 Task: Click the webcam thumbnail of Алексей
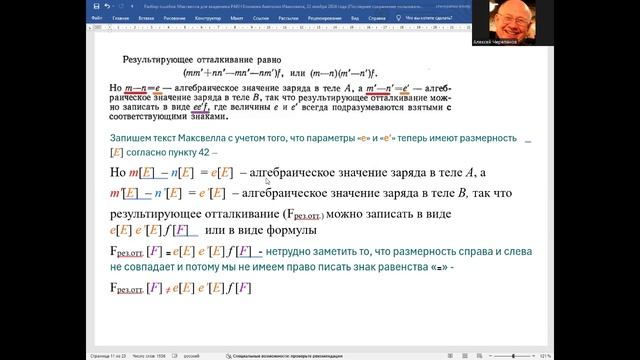pos(513,22)
